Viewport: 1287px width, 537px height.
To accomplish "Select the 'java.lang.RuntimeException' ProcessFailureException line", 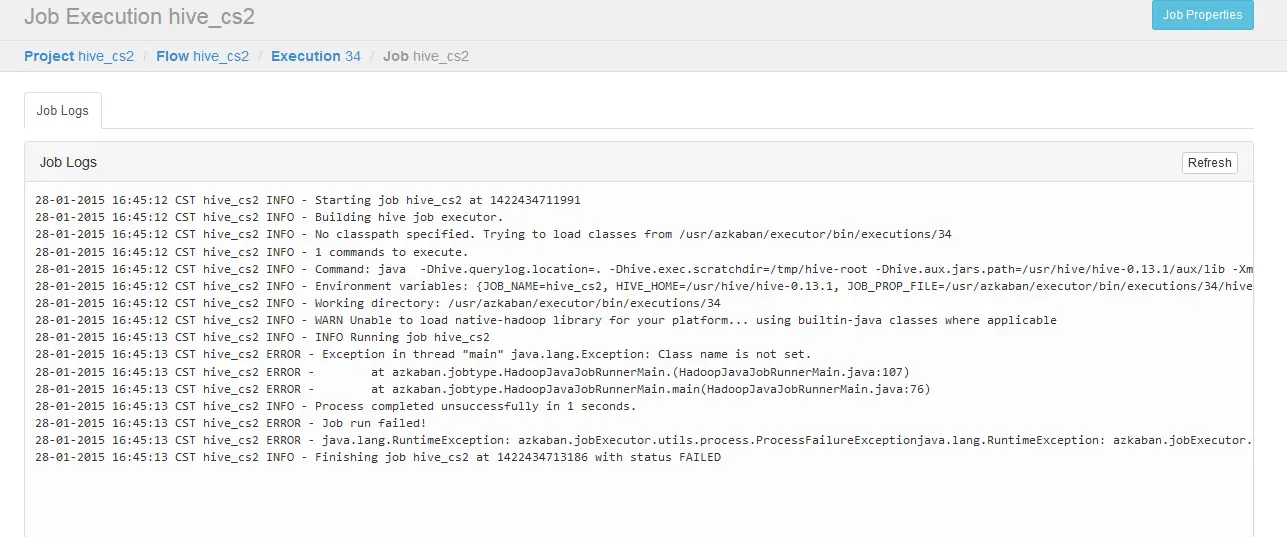I will click(643, 440).
